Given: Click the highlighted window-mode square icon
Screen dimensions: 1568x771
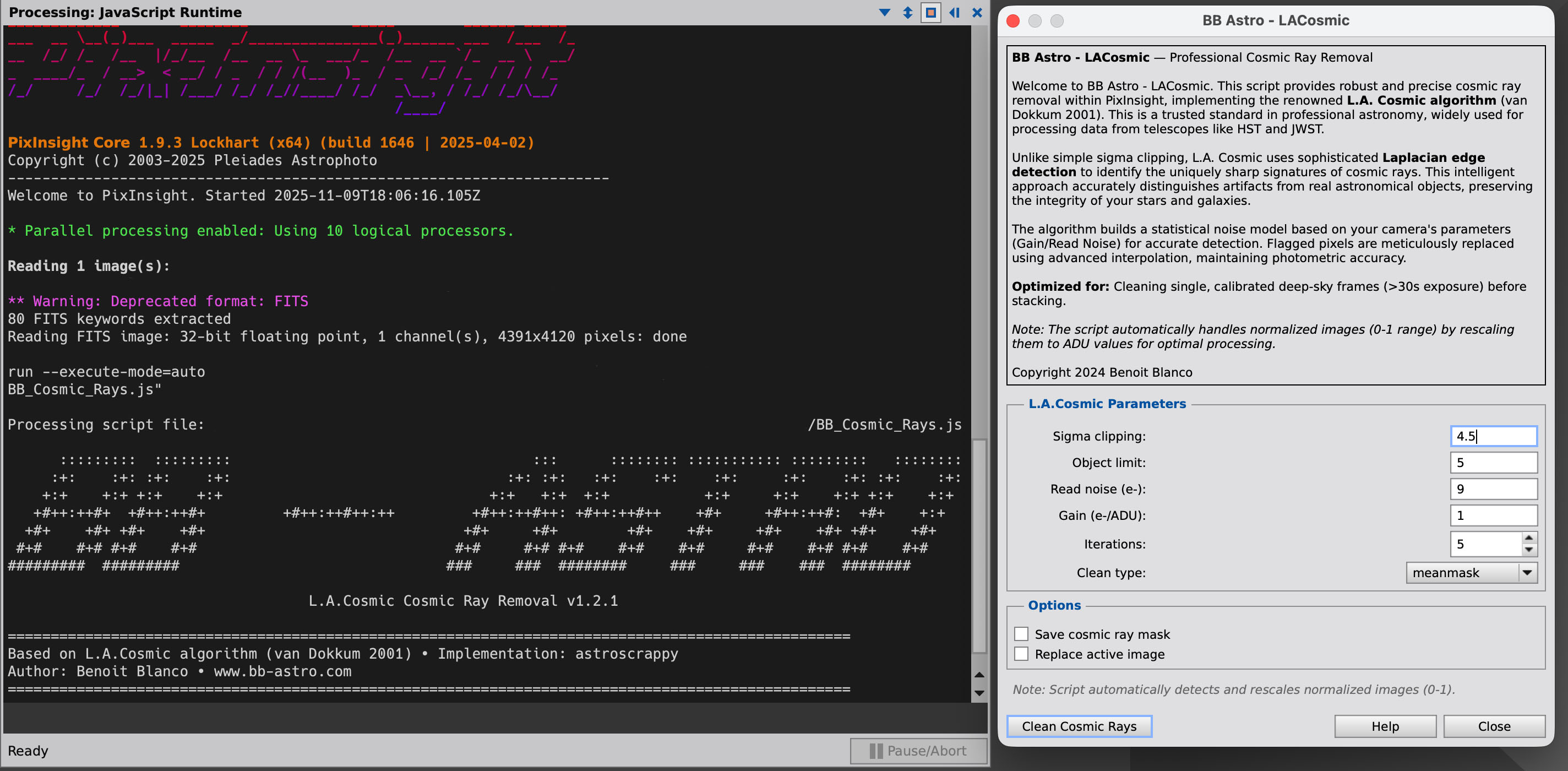Looking at the screenshot, I should coord(930,12).
